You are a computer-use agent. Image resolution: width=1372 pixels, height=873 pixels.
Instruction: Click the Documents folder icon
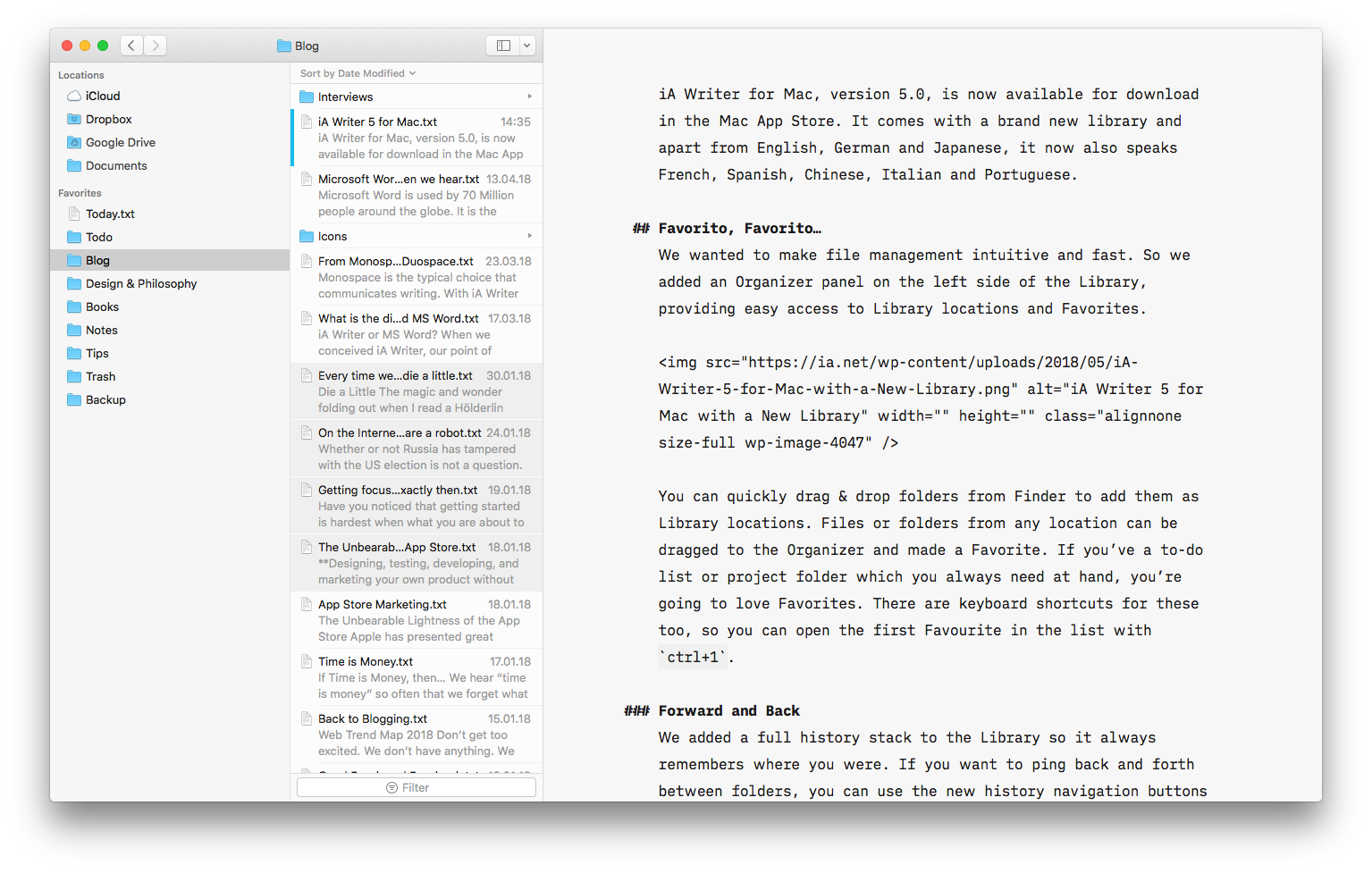[x=74, y=165]
